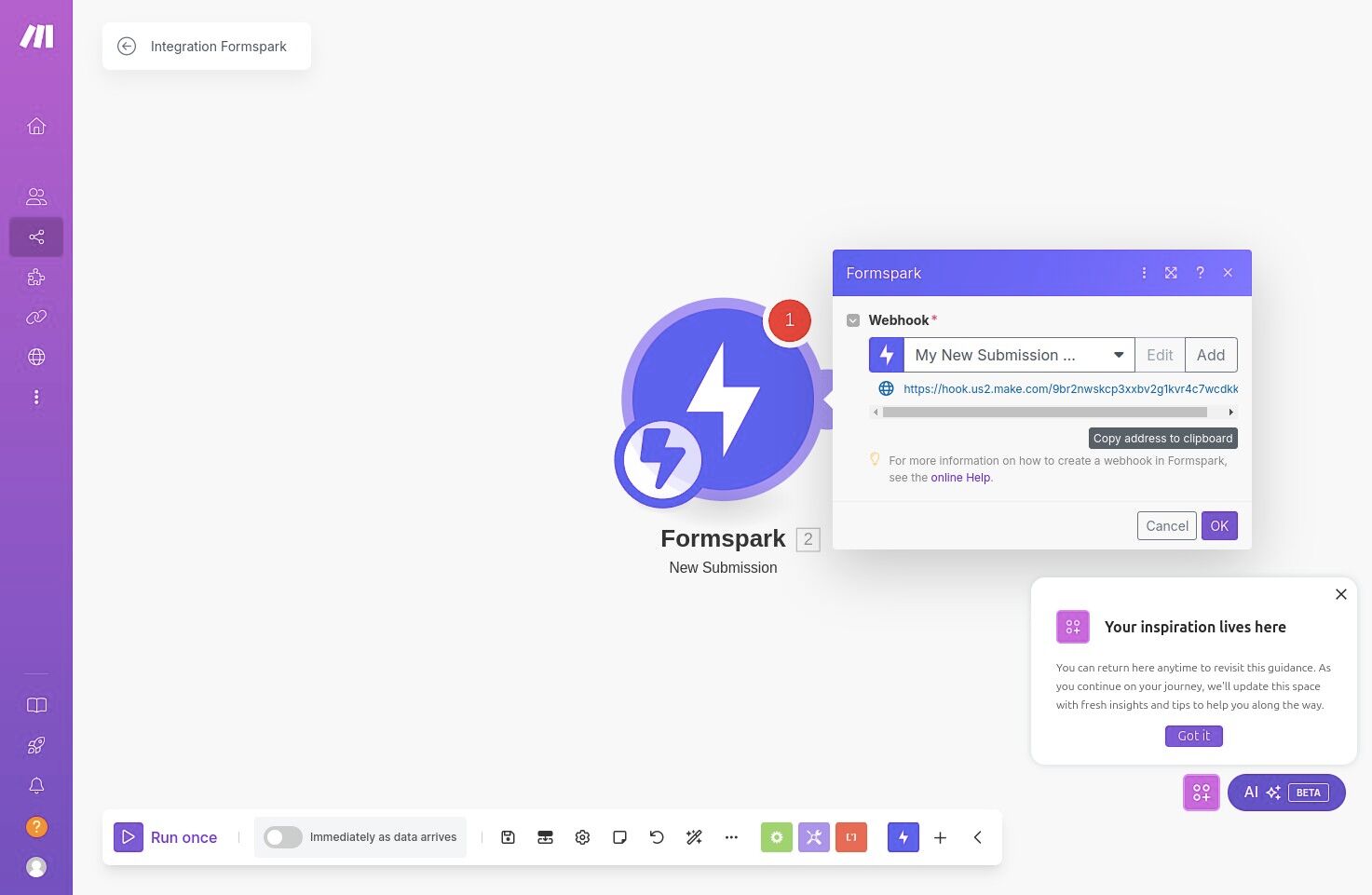Click the Integration Formspark scenario title

click(219, 47)
